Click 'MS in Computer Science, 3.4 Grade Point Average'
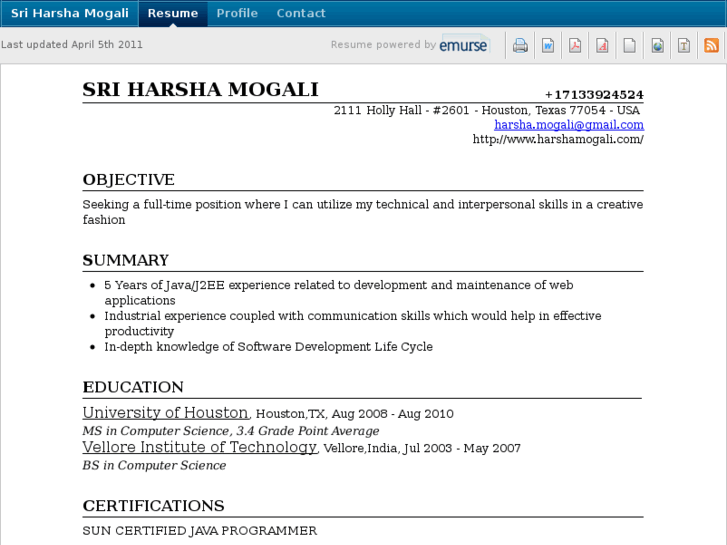The image size is (727, 545). point(231,431)
